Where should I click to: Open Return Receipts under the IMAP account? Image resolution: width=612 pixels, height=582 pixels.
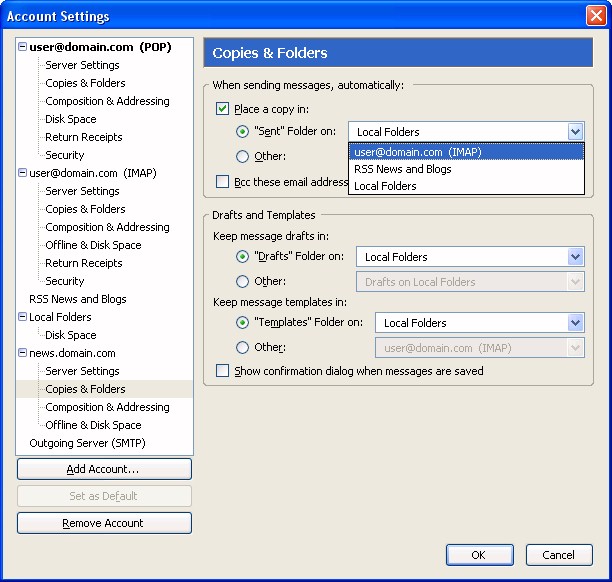pyautogui.click(x=84, y=263)
